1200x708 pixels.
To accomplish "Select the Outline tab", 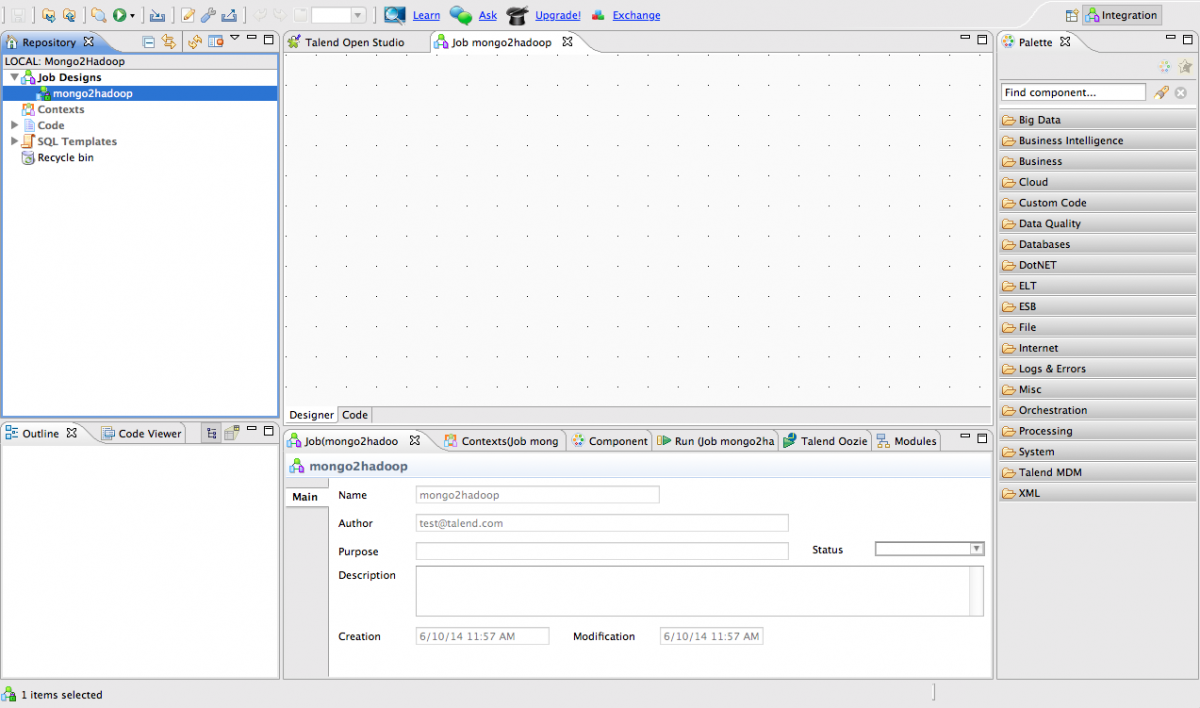I will (41, 433).
